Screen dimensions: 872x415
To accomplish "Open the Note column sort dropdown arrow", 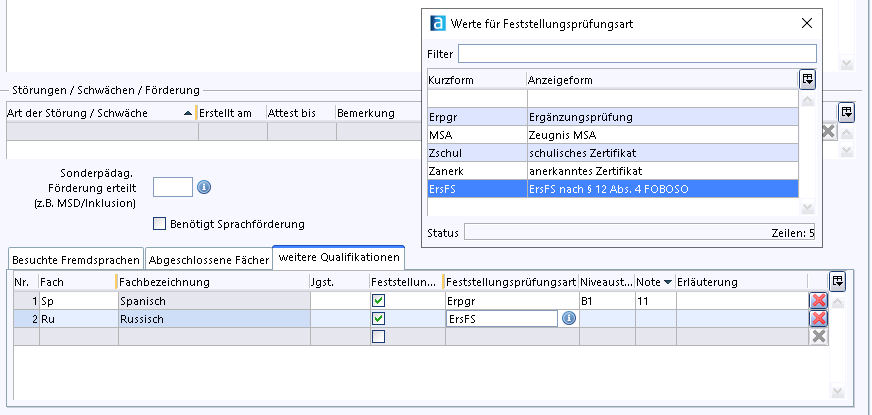I will pos(667,283).
